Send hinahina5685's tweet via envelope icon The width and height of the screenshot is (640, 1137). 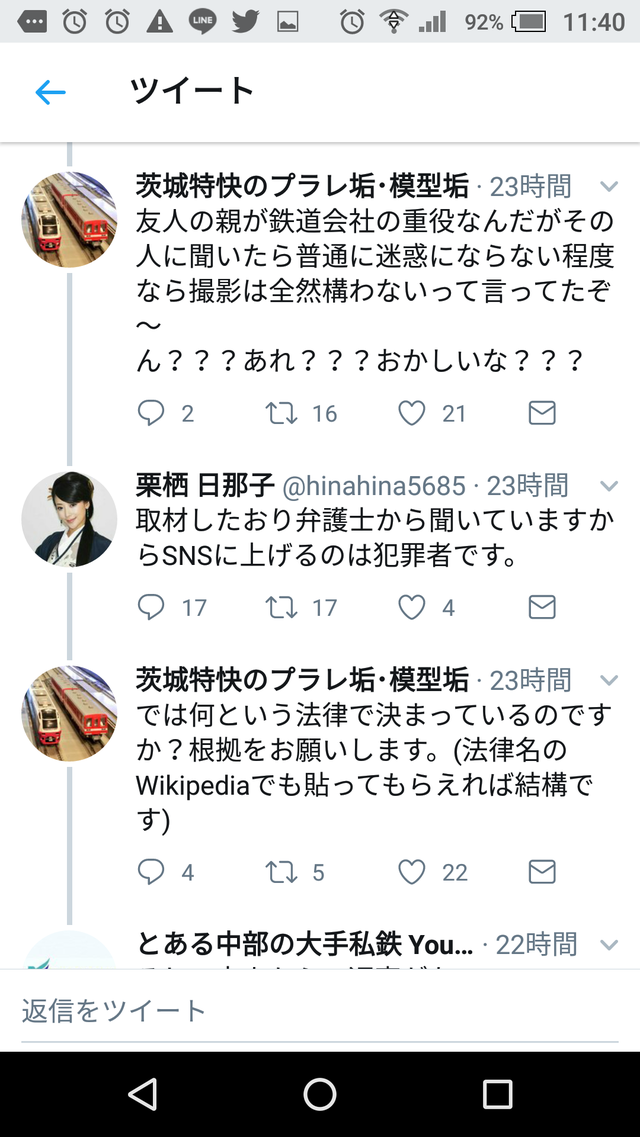coord(542,607)
